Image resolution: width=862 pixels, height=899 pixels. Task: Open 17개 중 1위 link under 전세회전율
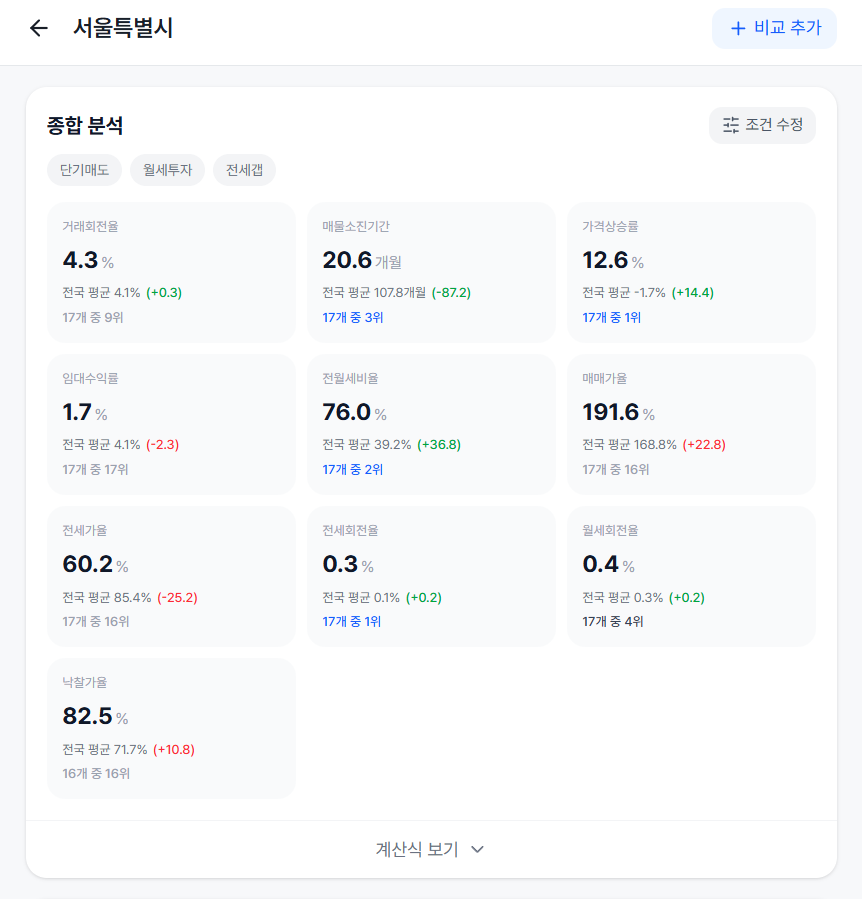(350, 621)
